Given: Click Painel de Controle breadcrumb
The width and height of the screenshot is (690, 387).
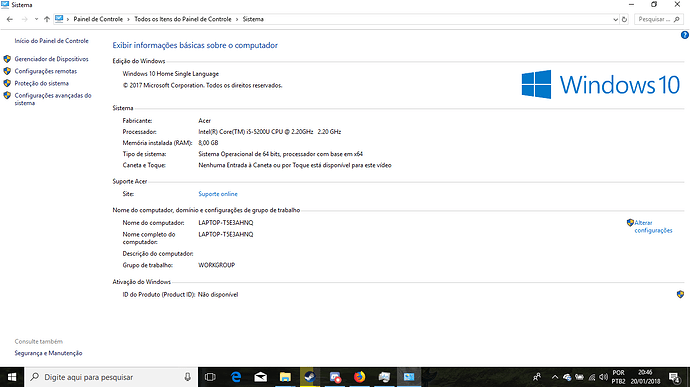Looking at the screenshot, I should pyautogui.click(x=98, y=19).
